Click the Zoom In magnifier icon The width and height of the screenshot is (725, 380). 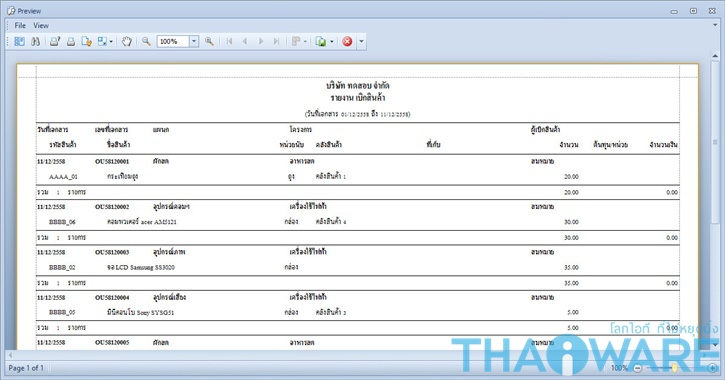209,42
